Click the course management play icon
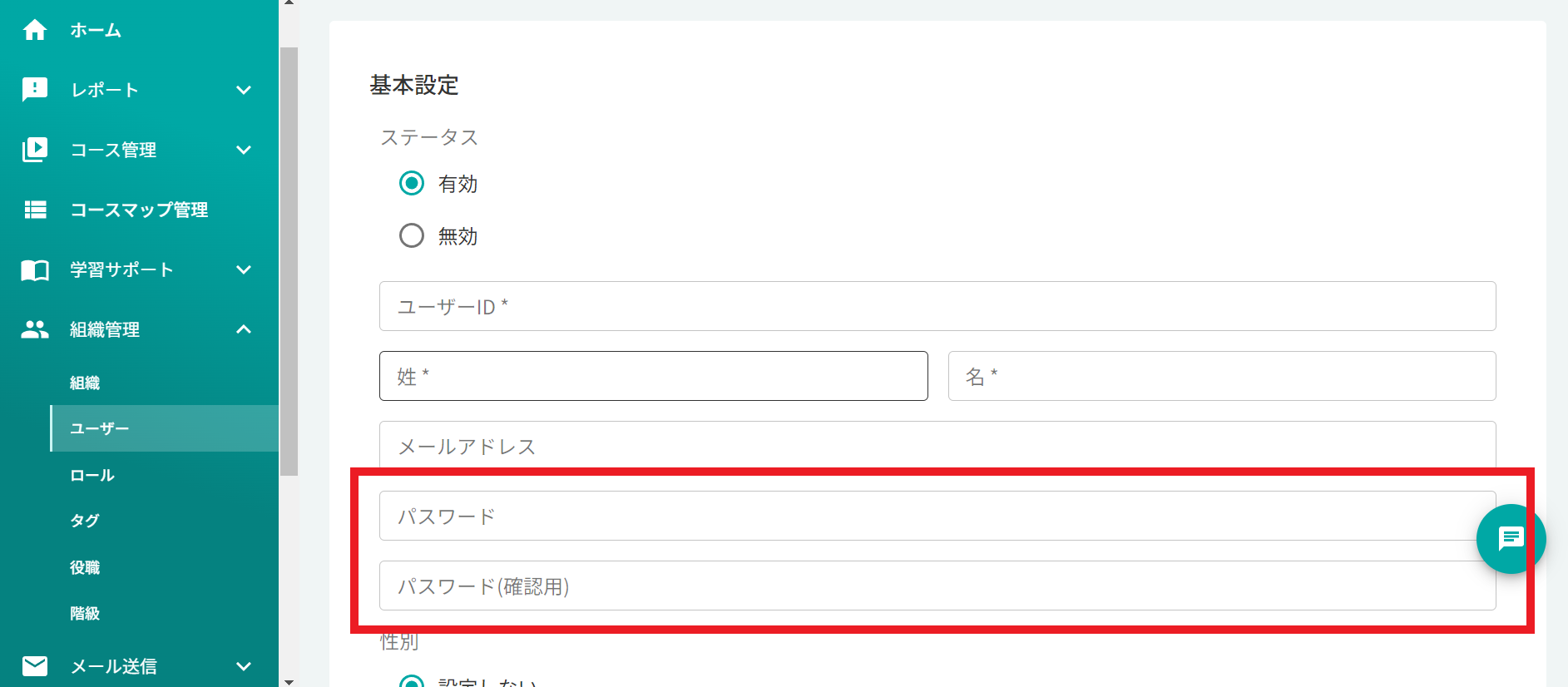This screenshot has width=1568, height=687. (35, 150)
